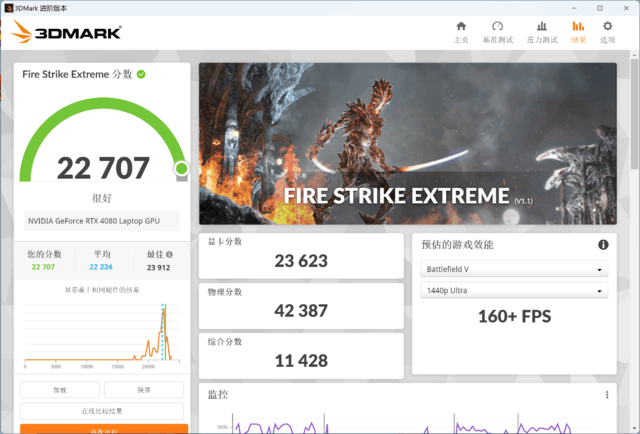Viewport: 640px width, 434px height.
Task: Click the info icon next to 最佳
Action: point(169,254)
